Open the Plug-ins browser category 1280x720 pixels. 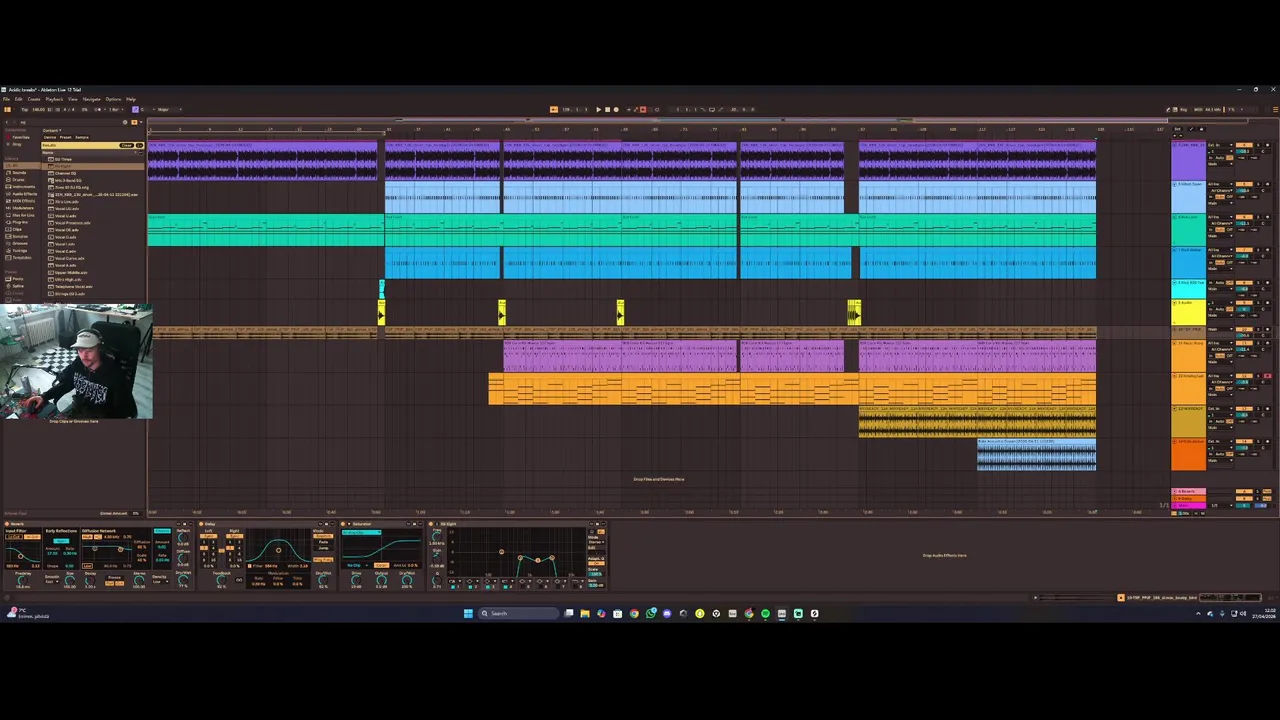pos(18,222)
